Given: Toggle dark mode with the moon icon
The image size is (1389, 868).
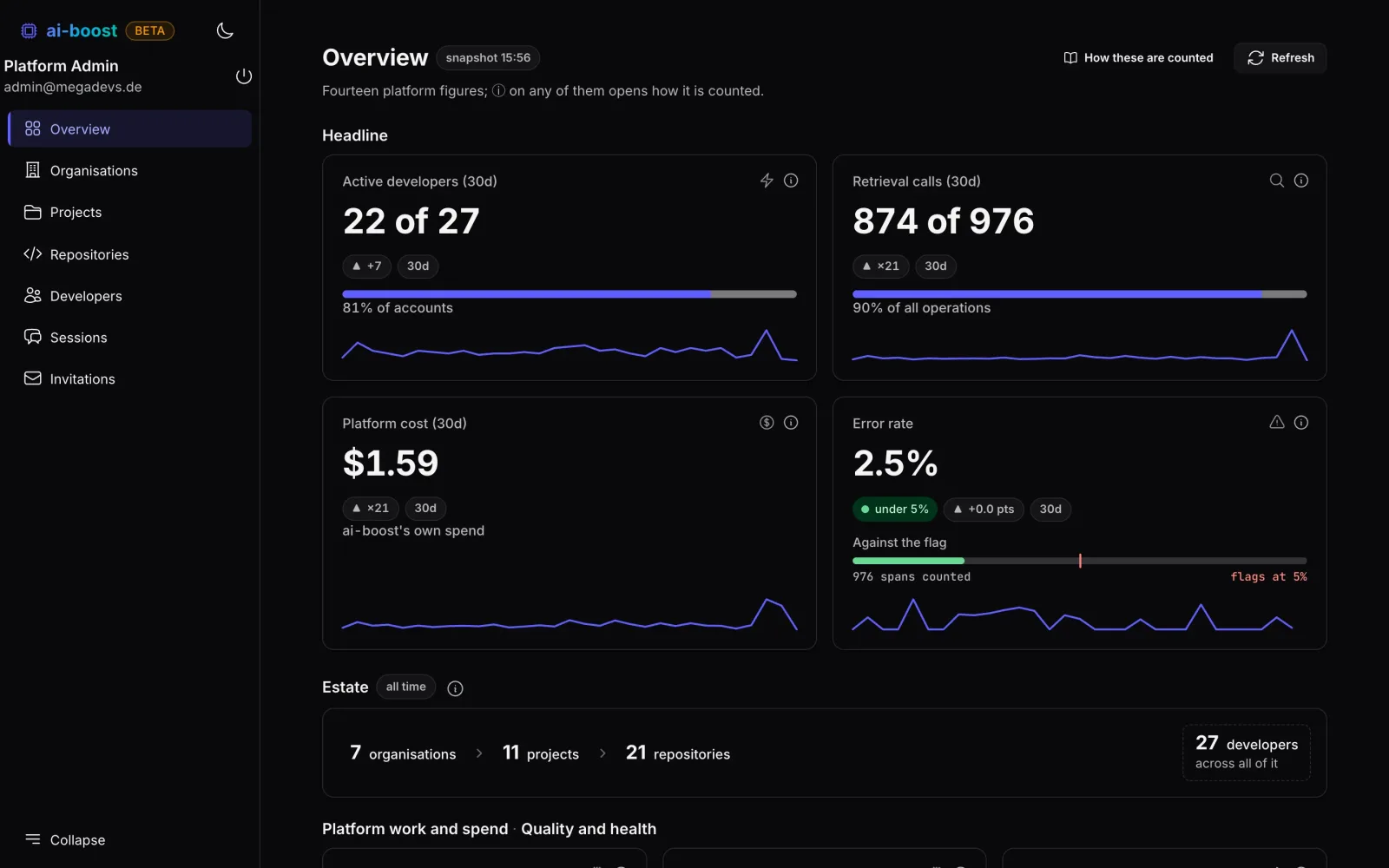Looking at the screenshot, I should [x=225, y=31].
